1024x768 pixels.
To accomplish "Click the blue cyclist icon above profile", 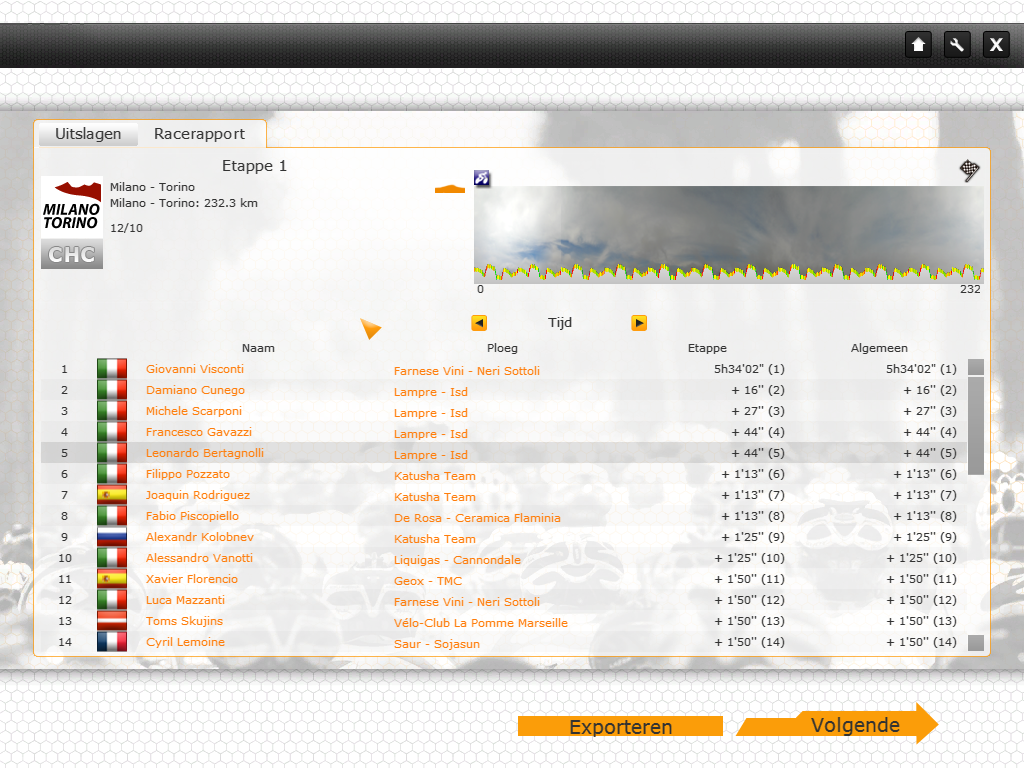I will click(x=482, y=178).
